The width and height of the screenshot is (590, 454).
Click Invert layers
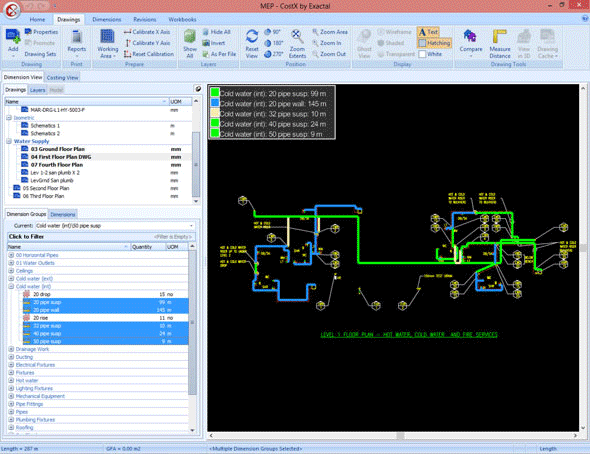tap(214, 43)
